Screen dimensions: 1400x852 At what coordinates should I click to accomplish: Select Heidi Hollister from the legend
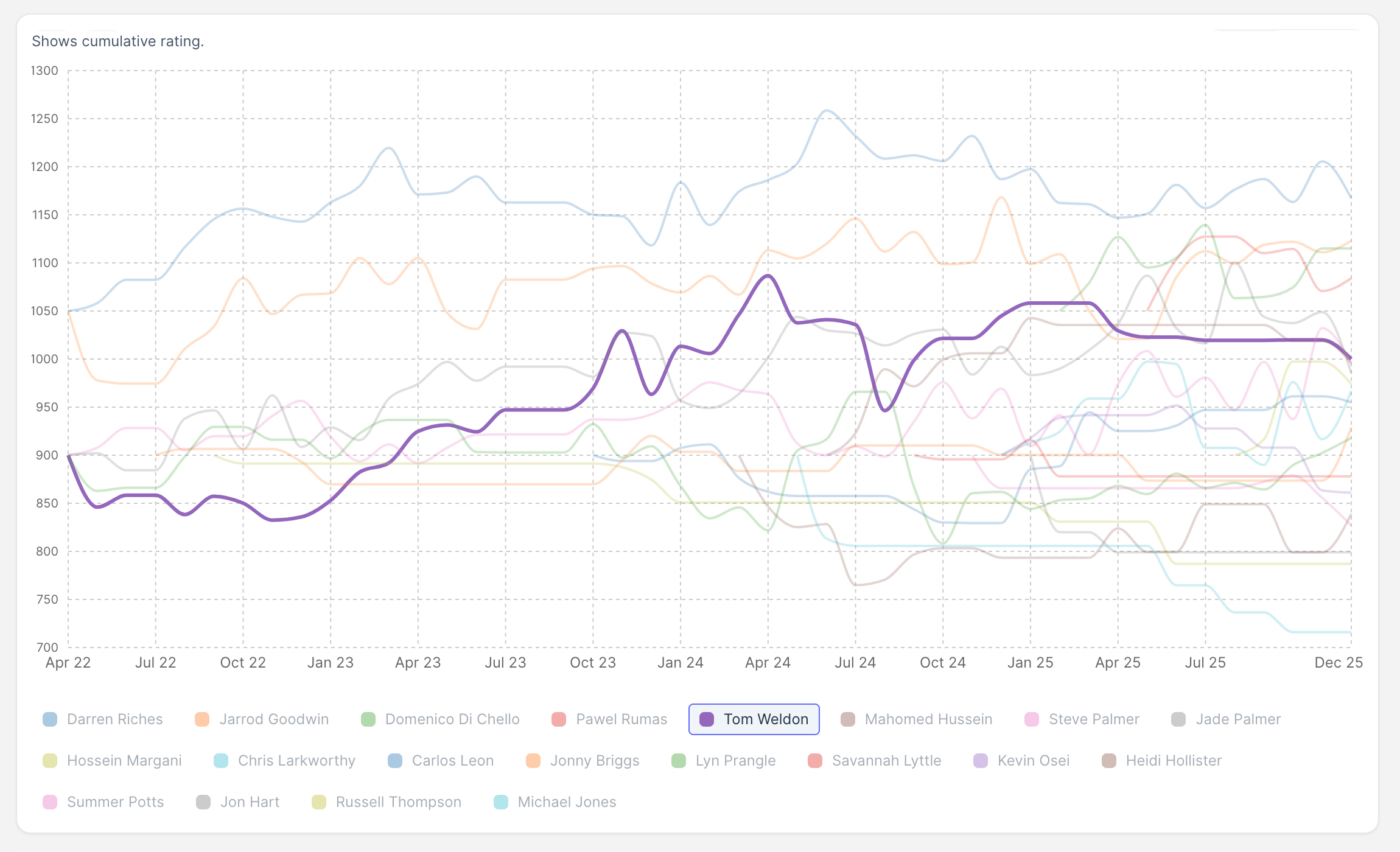click(1161, 761)
